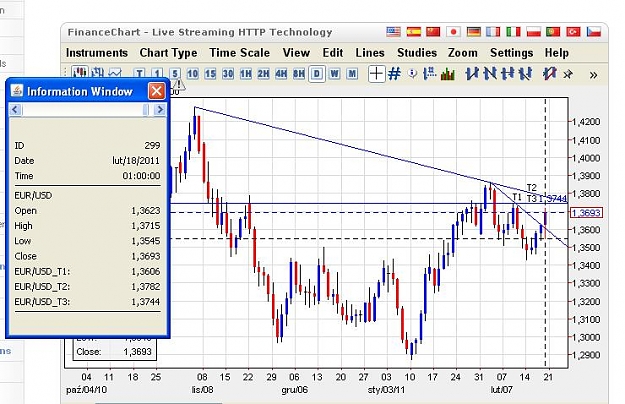Switch to 15-minute time scale
Screen dimensions: 625x404
click(x=210, y=74)
